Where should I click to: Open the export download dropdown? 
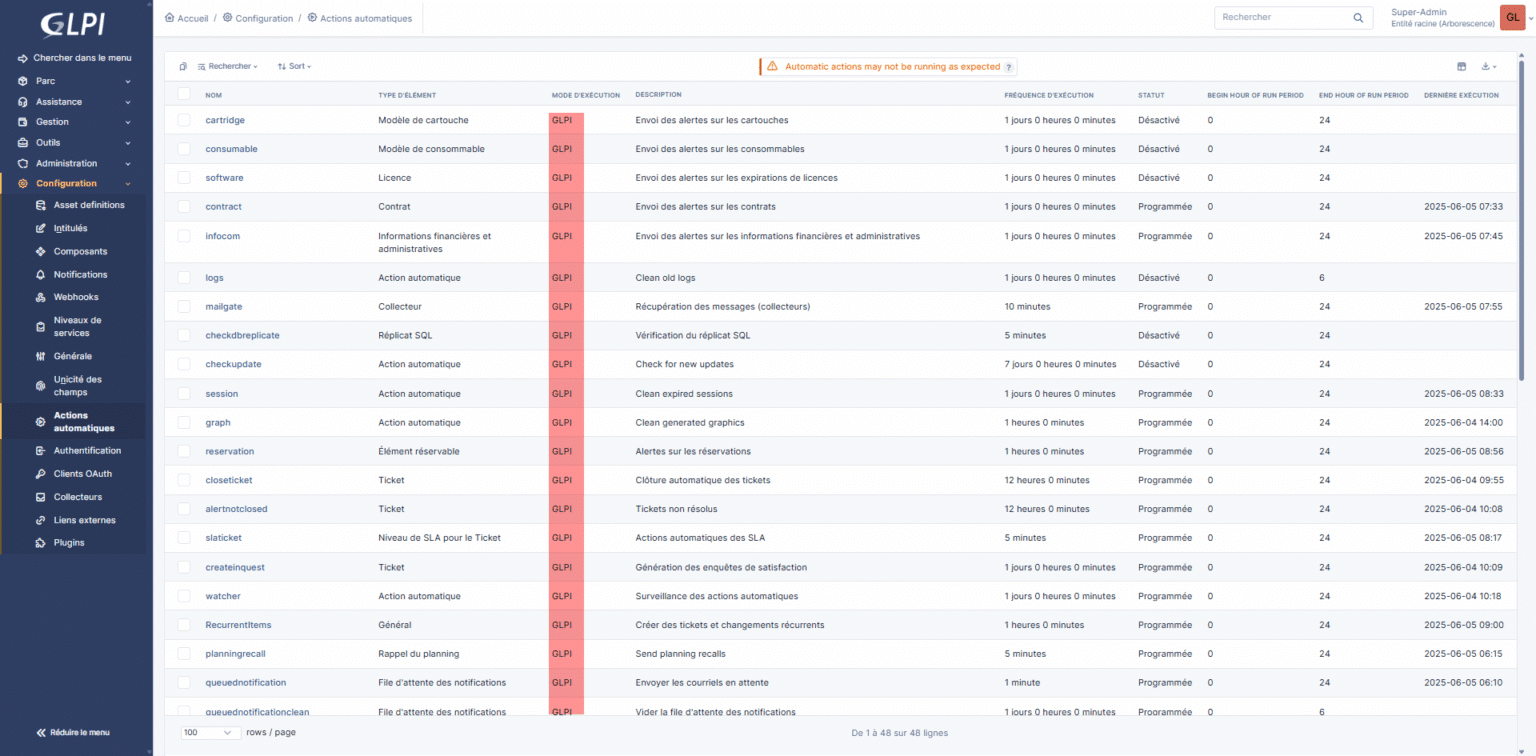tap(1488, 67)
